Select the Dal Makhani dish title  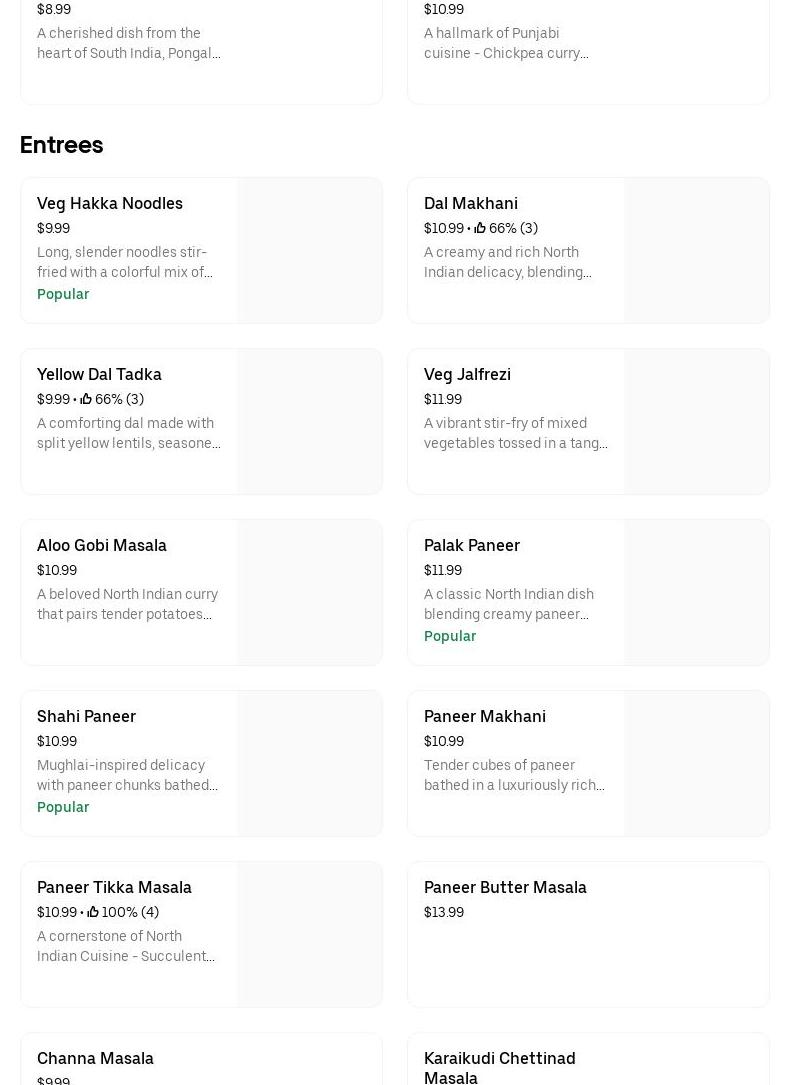471,203
